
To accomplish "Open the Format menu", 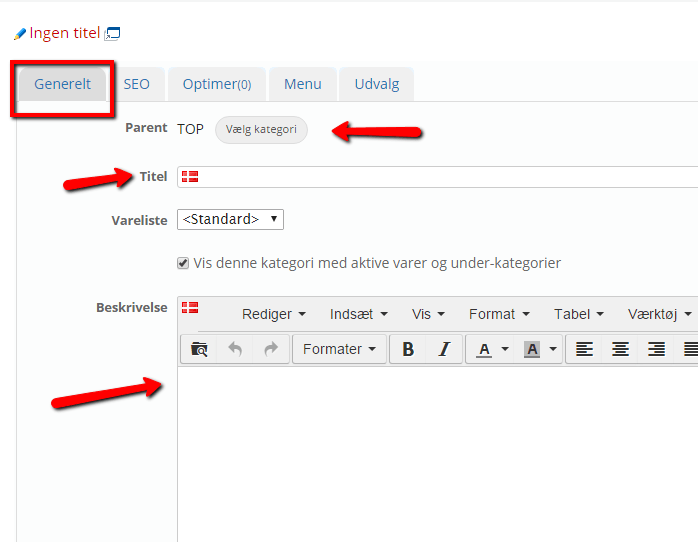I will (x=499, y=314).
